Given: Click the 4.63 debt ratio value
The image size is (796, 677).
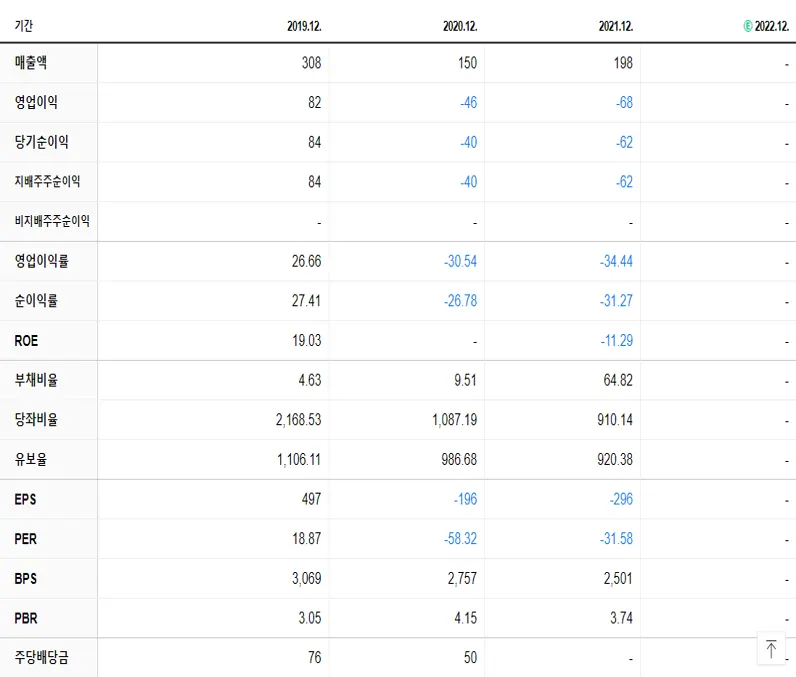Looking at the screenshot, I should 310,380.
